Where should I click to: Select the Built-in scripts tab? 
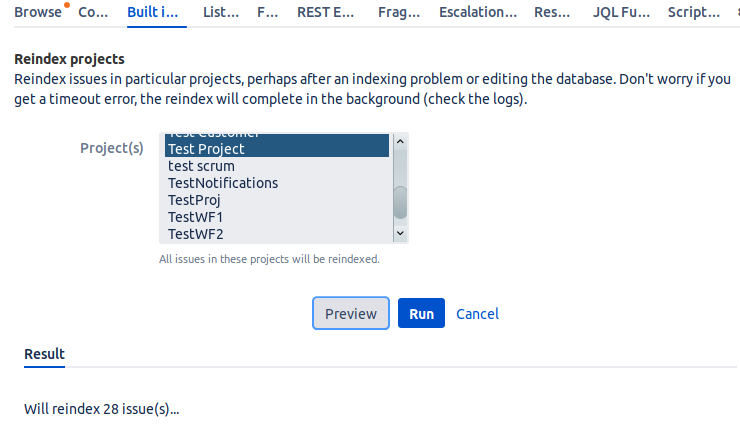pyautogui.click(x=154, y=13)
